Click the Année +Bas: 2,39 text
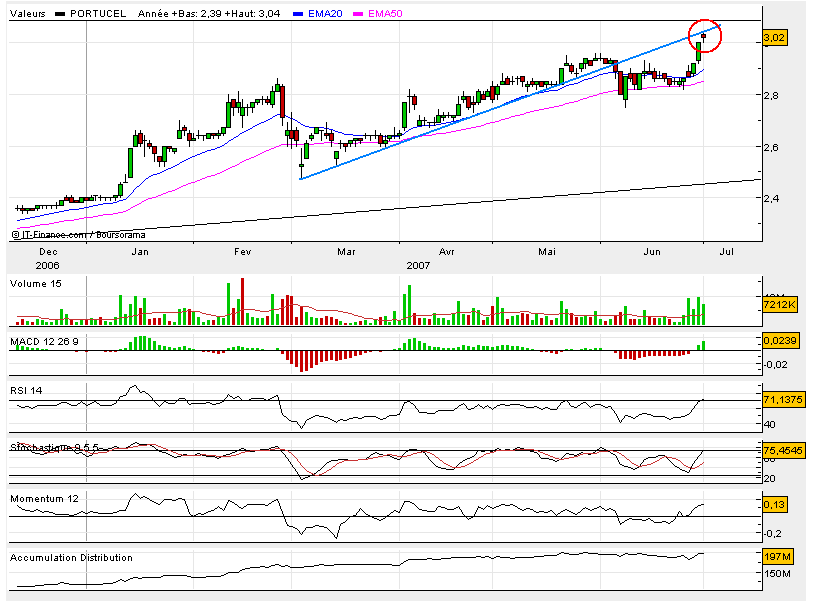 pyautogui.click(x=180, y=14)
